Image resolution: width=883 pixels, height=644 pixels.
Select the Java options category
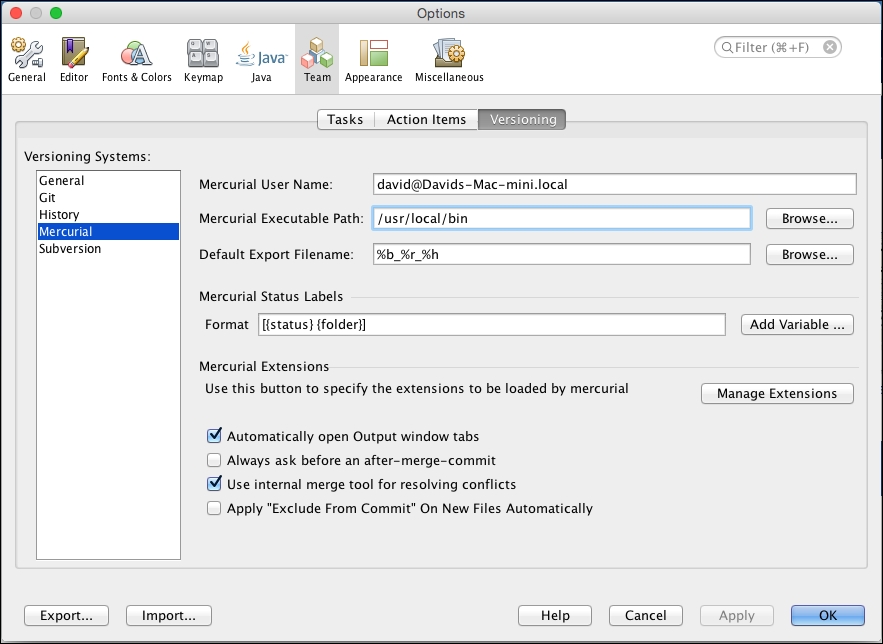[x=259, y=57]
